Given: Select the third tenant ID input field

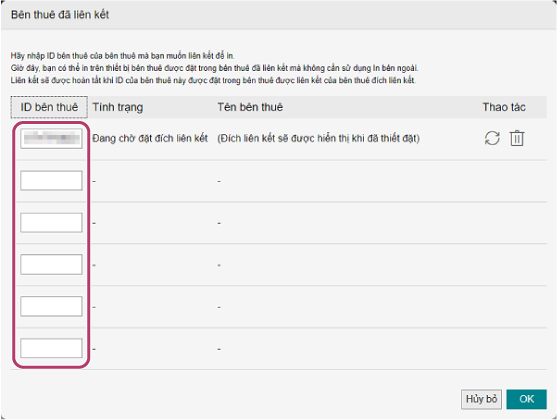Looking at the screenshot, I should tap(52, 222).
